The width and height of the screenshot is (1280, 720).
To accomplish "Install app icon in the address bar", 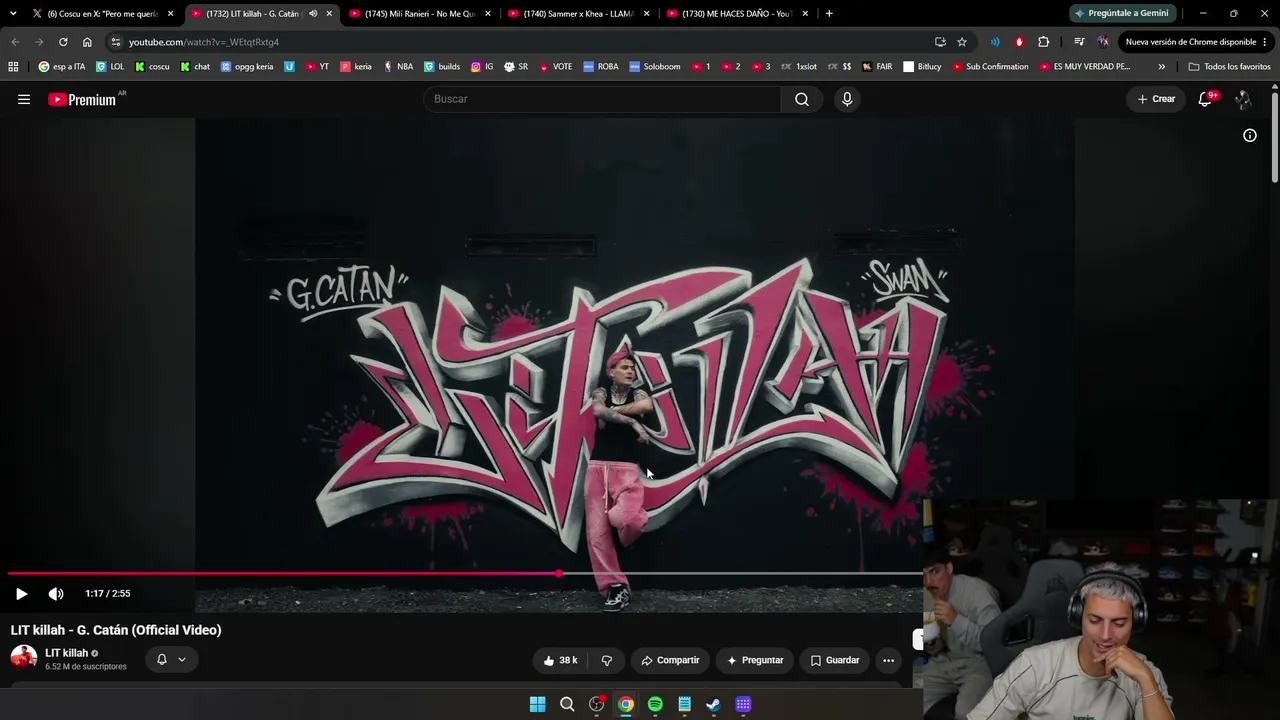I will point(940,42).
